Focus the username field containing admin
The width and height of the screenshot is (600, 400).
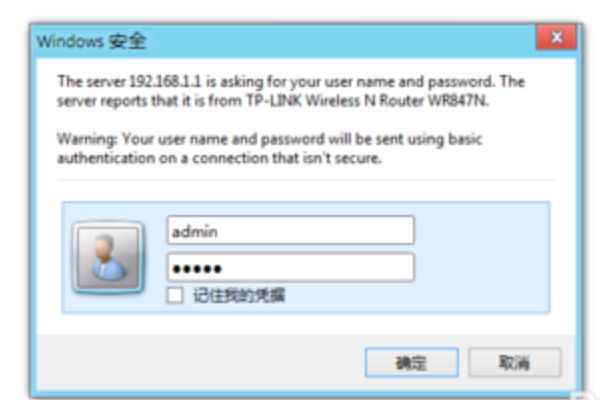(290, 230)
